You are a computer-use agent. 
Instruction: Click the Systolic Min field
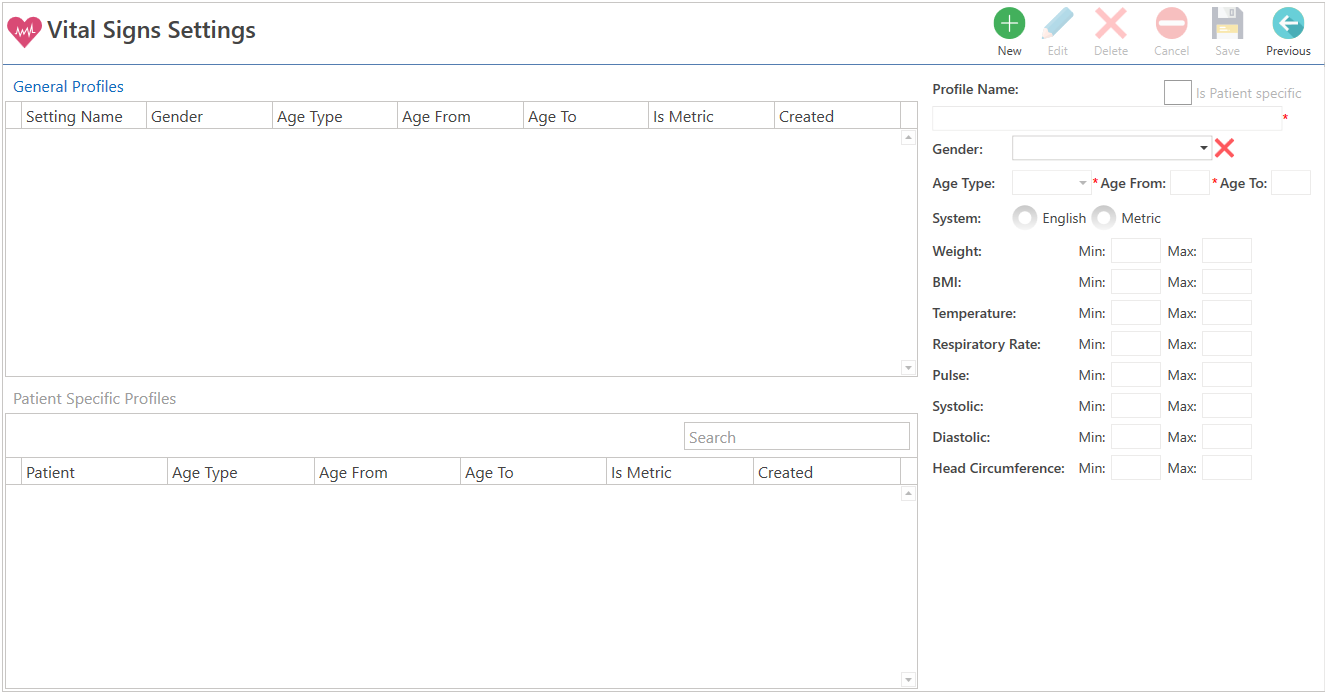coord(1136,406)
